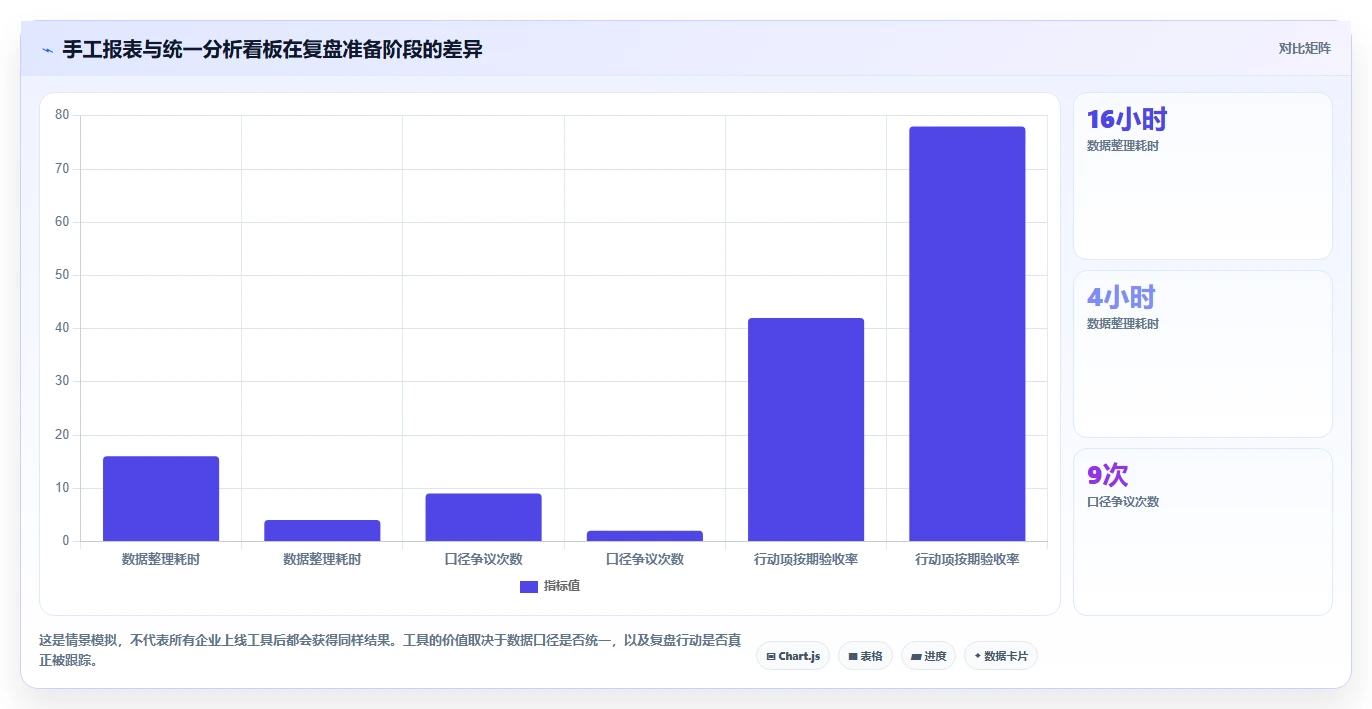Viewport: 1372px width, 709px height.
Task: Click the chart title 手工报表与统一分析看板在复盘准备阶段的差异
Action: click(273, 49)
